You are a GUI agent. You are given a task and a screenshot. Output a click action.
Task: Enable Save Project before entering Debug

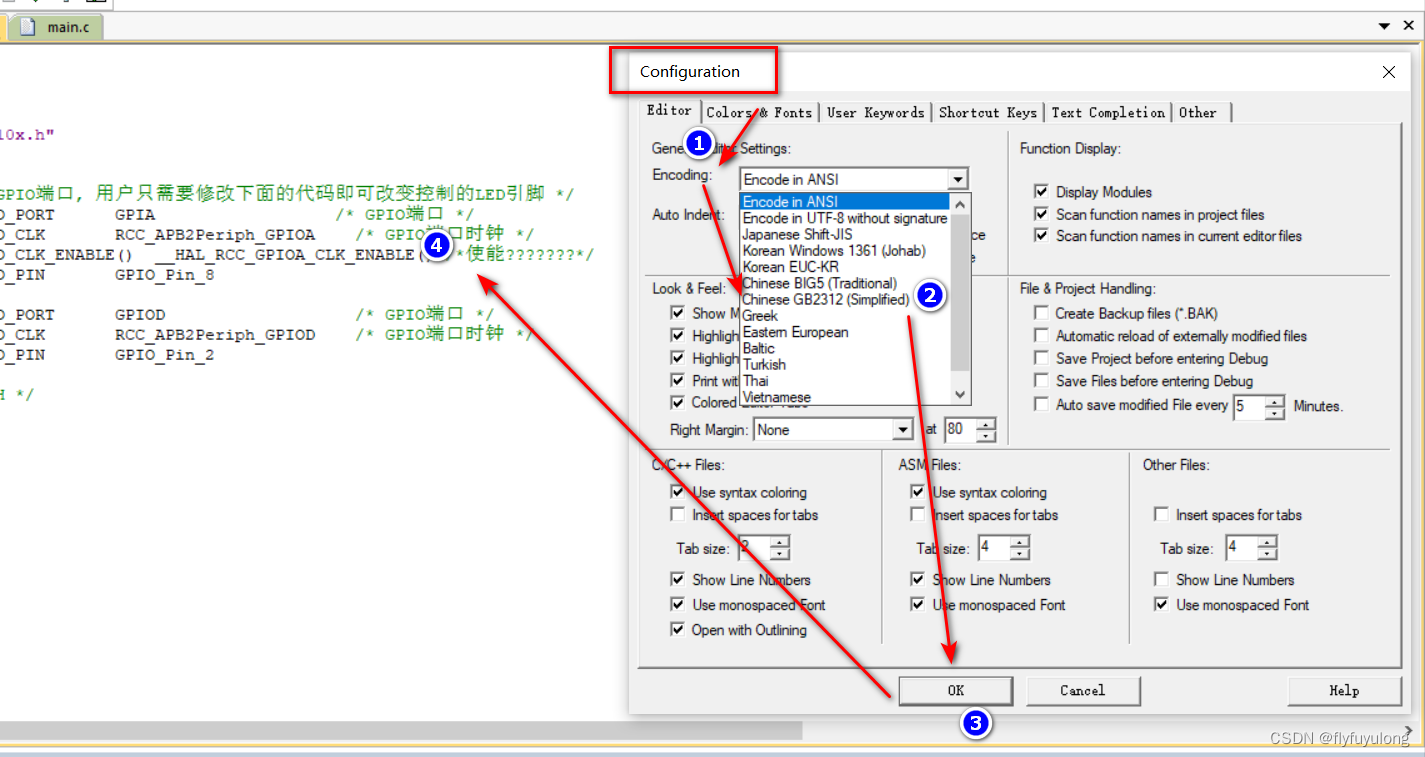point(1041,358)
